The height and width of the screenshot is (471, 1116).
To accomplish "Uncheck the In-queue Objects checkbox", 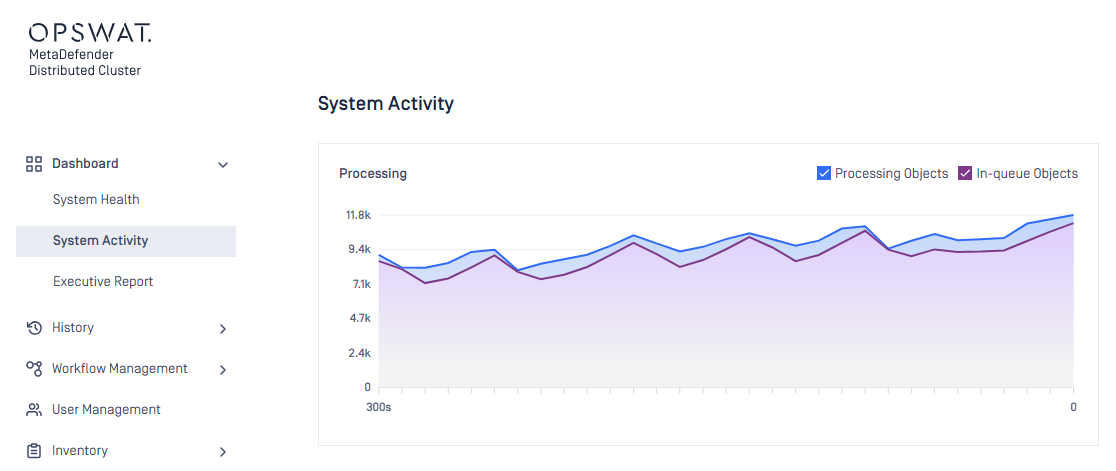I will (x=965, y=173).
